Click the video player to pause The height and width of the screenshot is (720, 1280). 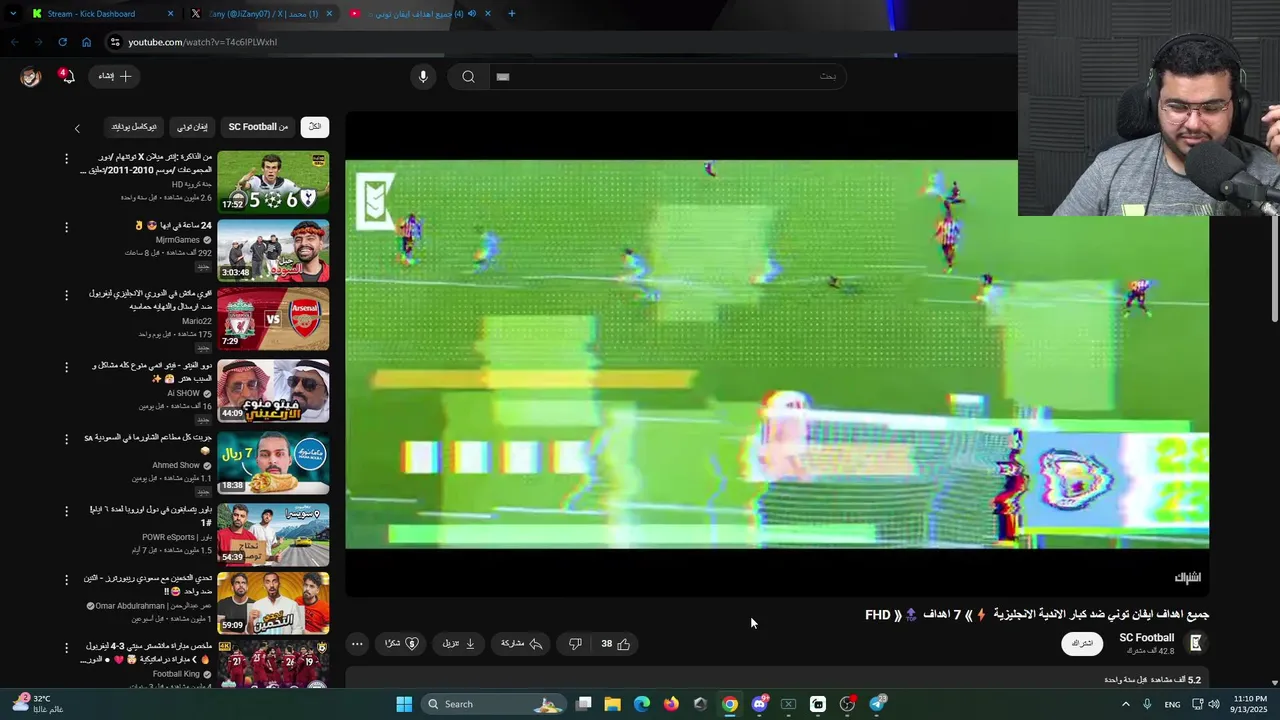777,354
